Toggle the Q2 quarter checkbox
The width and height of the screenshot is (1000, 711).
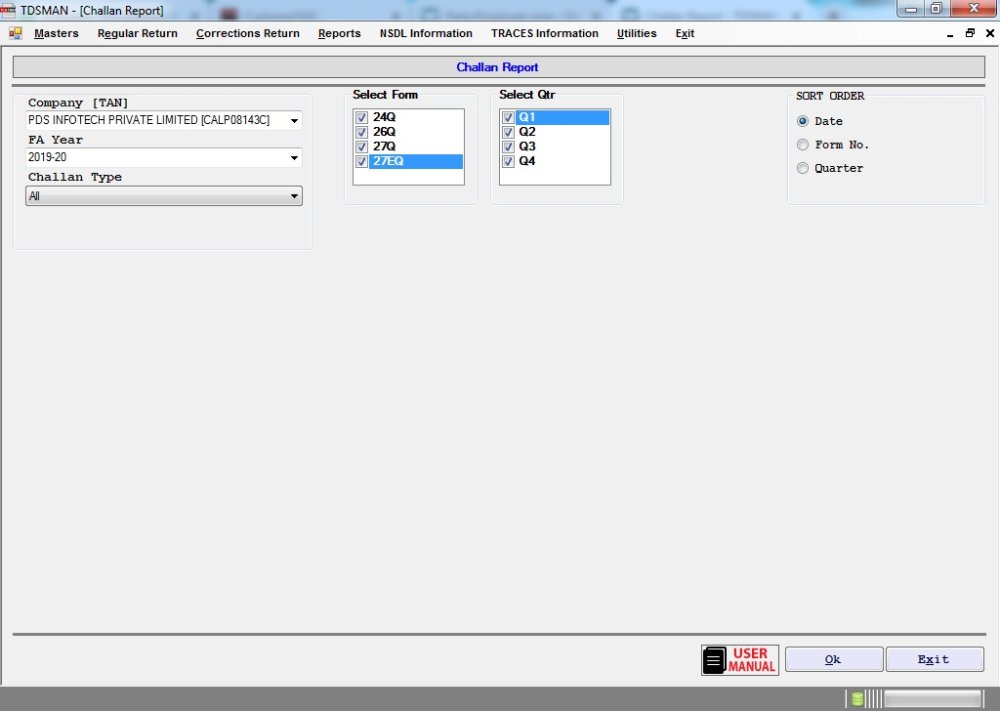(508, 132)
